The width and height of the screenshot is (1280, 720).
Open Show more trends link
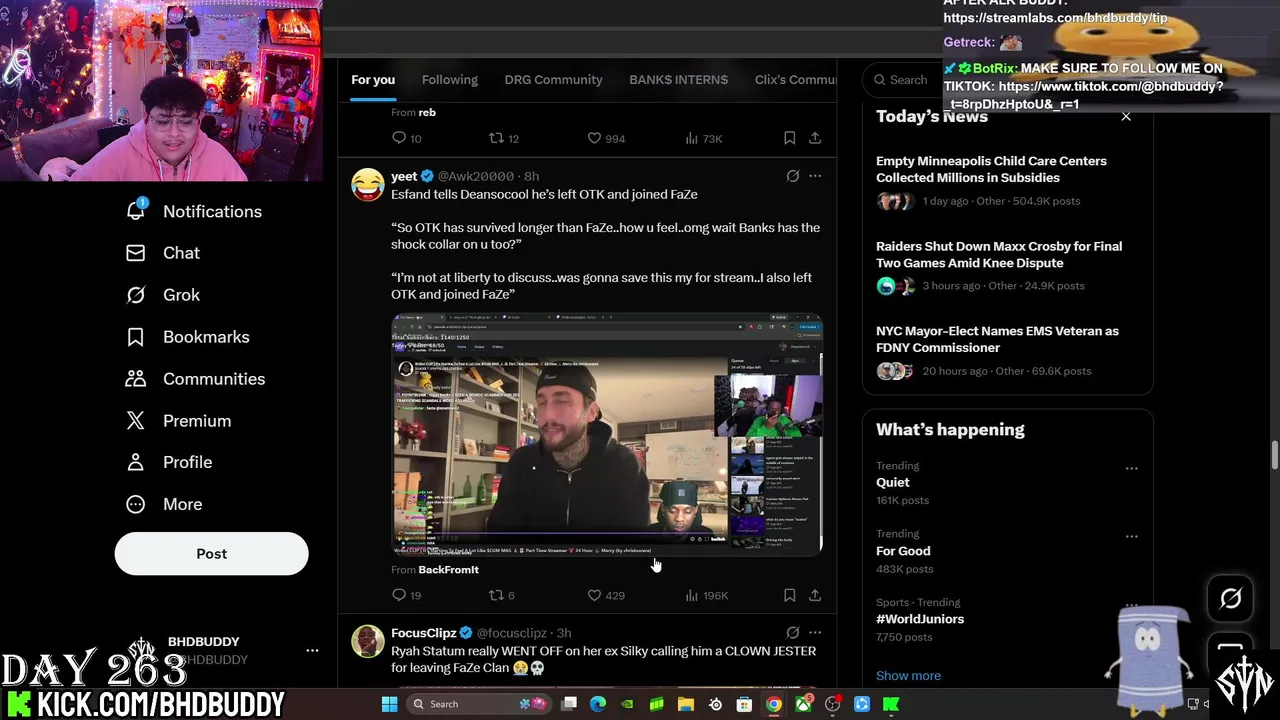[908, 675]
